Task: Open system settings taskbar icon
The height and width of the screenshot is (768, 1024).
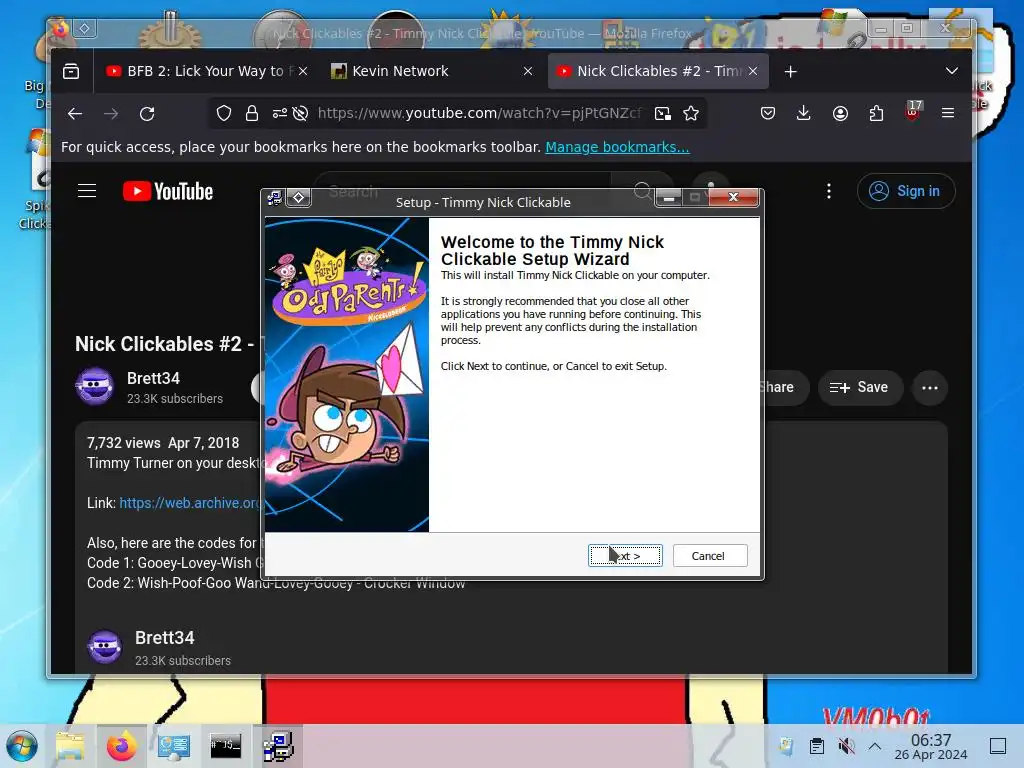Action: 174,746
